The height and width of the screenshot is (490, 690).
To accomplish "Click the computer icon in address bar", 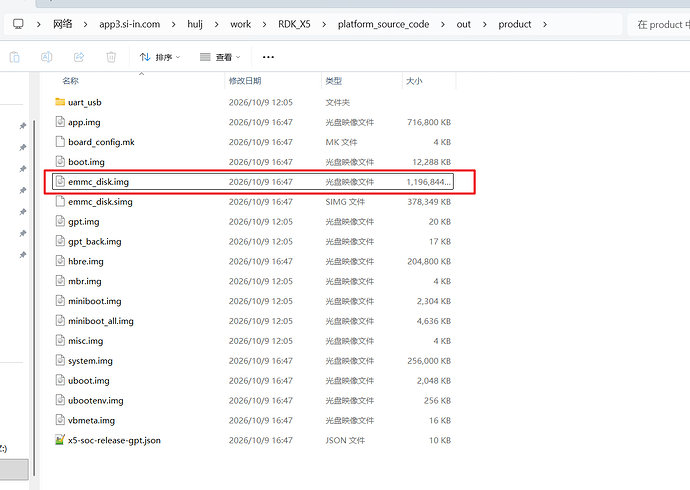I will pyautogui.click(x=18, y=24).
